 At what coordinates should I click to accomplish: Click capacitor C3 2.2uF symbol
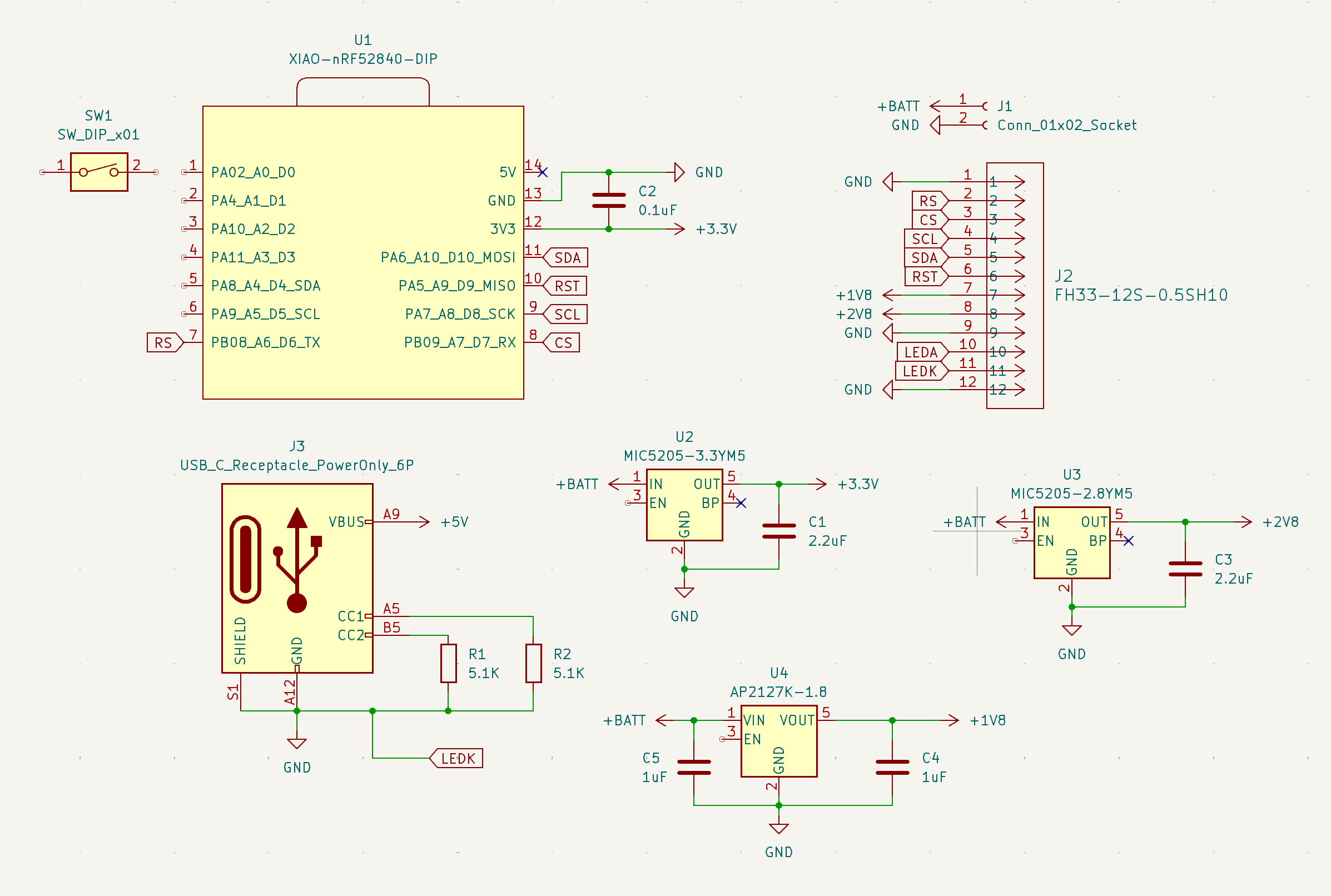pos(1185,569)
